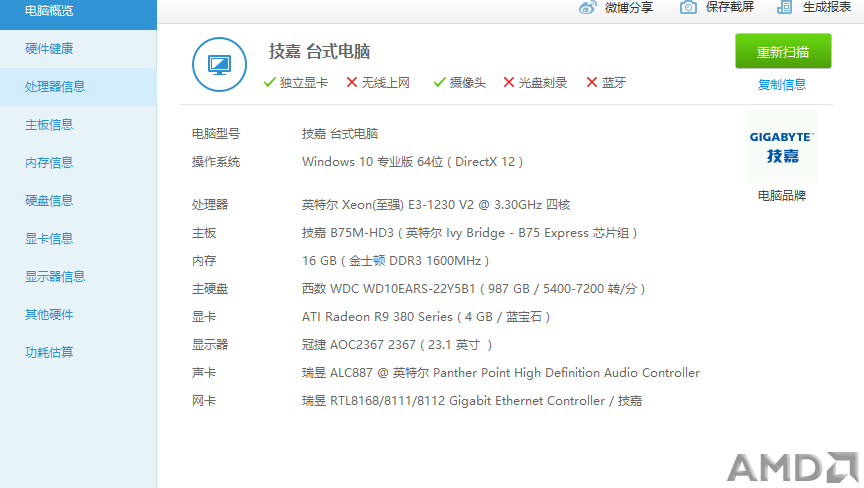The image size is (864, 488).
Task: Click the save screenshot camera icon
Action: (x=688, y=7)
